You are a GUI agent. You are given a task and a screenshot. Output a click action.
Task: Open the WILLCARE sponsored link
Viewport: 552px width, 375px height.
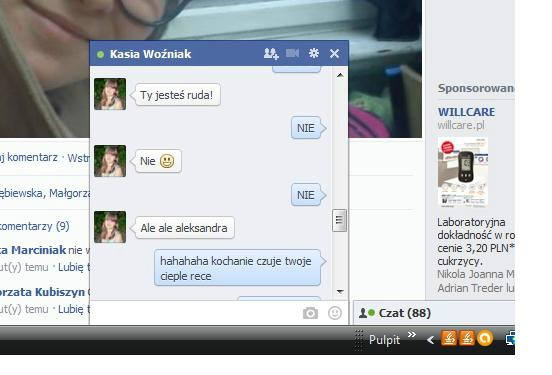pyautogui.click(x=466, y=112)
